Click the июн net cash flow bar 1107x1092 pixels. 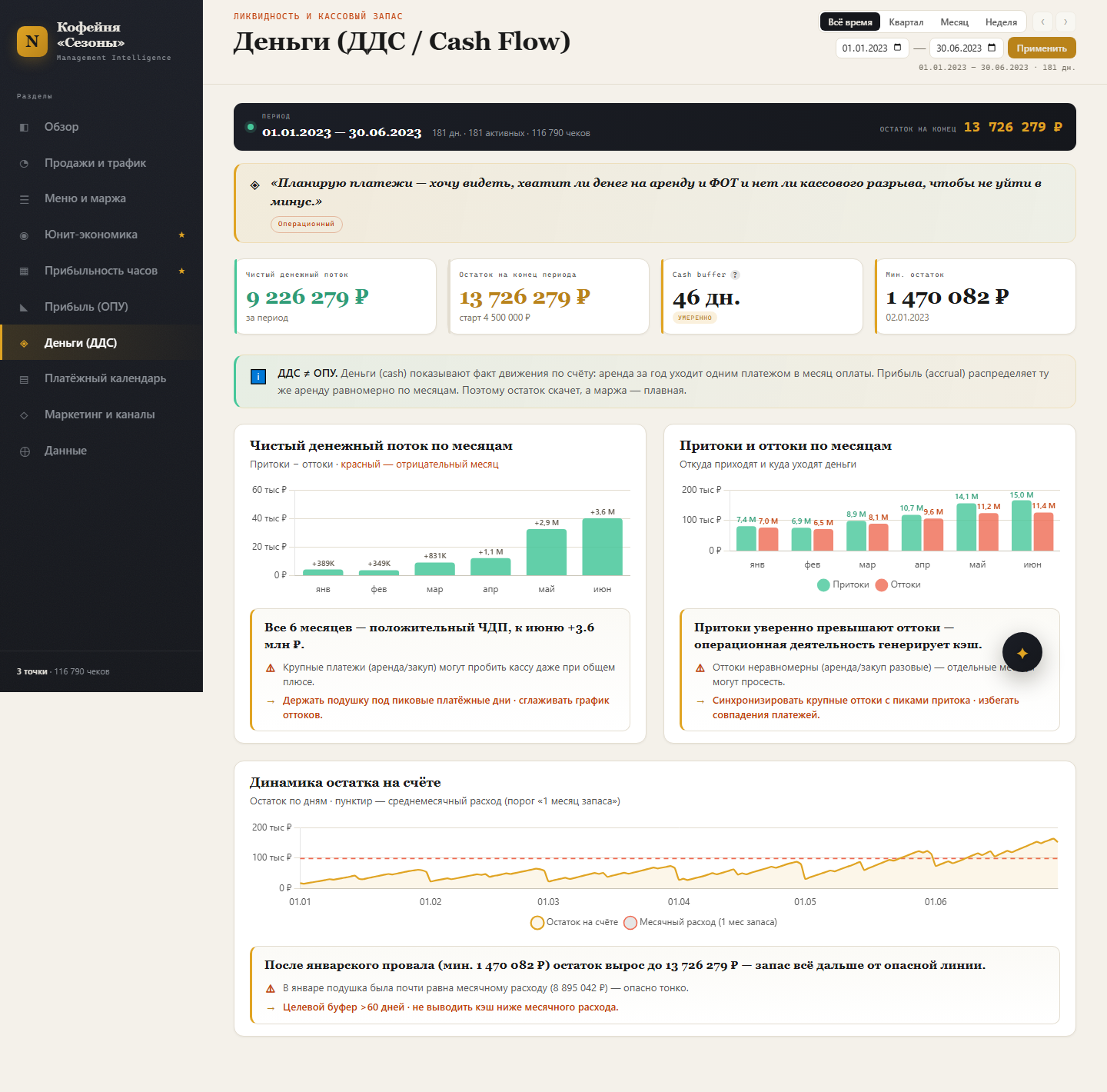tap(603, 547)
